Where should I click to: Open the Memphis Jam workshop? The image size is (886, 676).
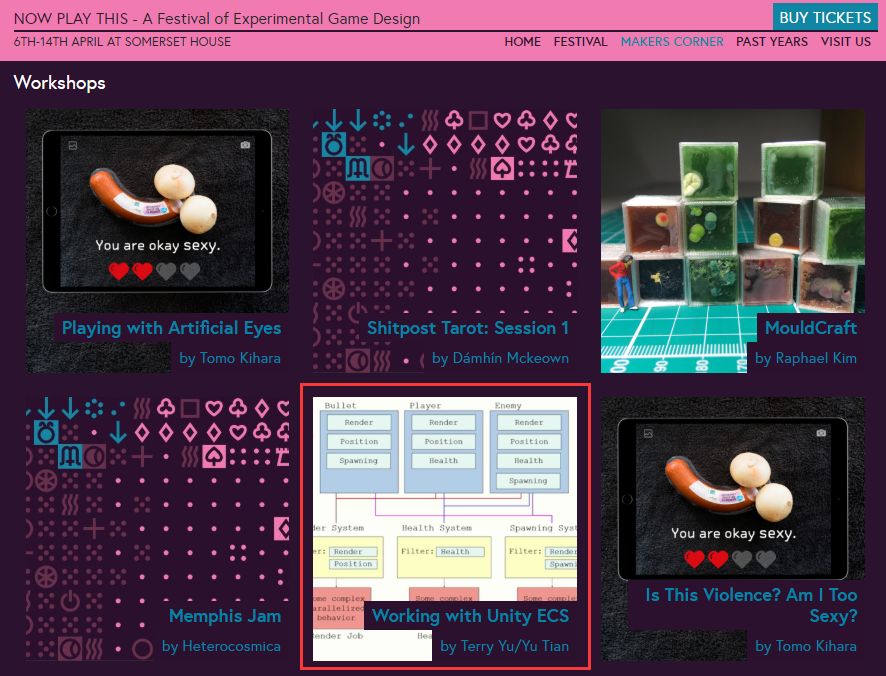click(224, 616)
